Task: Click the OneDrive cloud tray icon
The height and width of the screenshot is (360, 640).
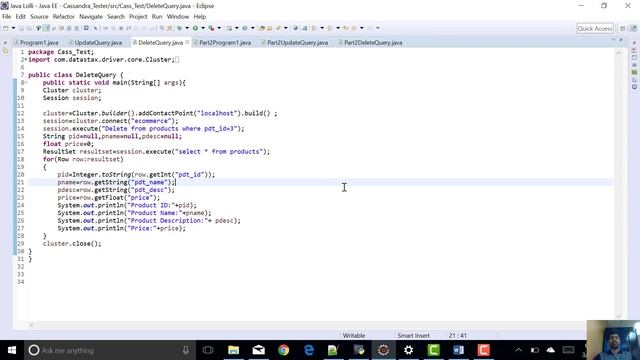Action: click(x=551, y=350)
